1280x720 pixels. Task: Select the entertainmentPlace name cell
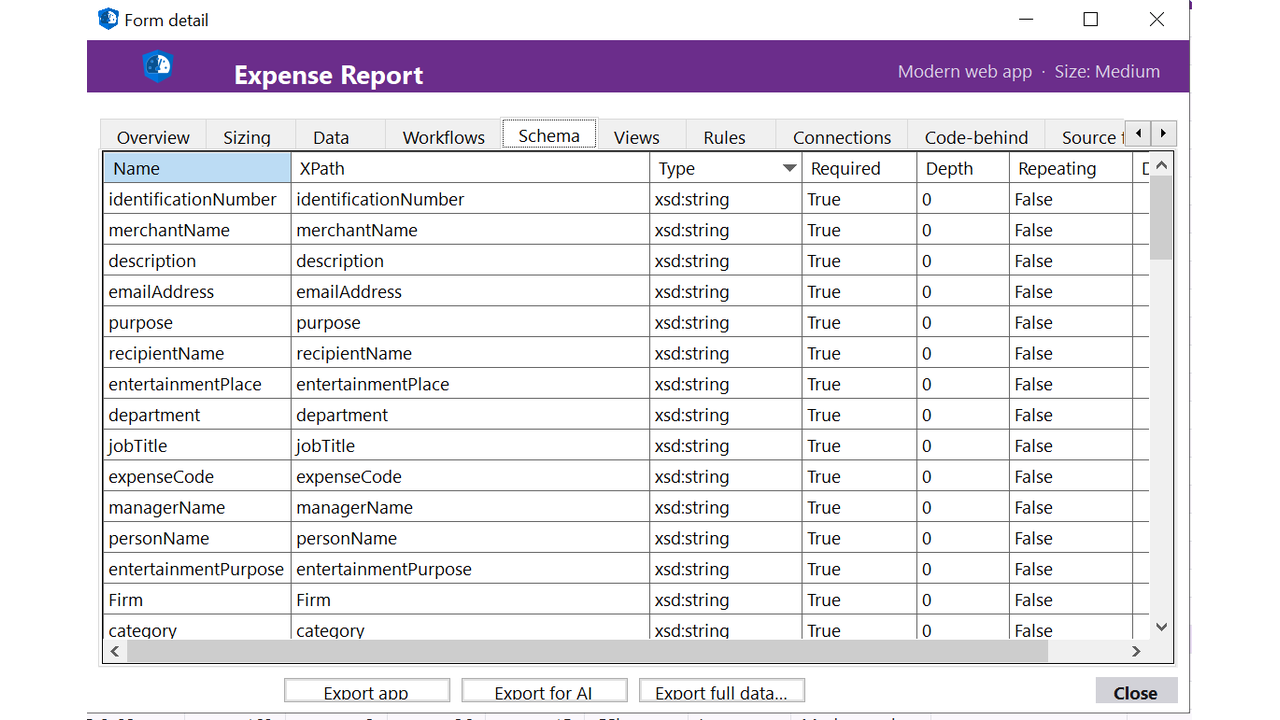[x=197, y=384]
